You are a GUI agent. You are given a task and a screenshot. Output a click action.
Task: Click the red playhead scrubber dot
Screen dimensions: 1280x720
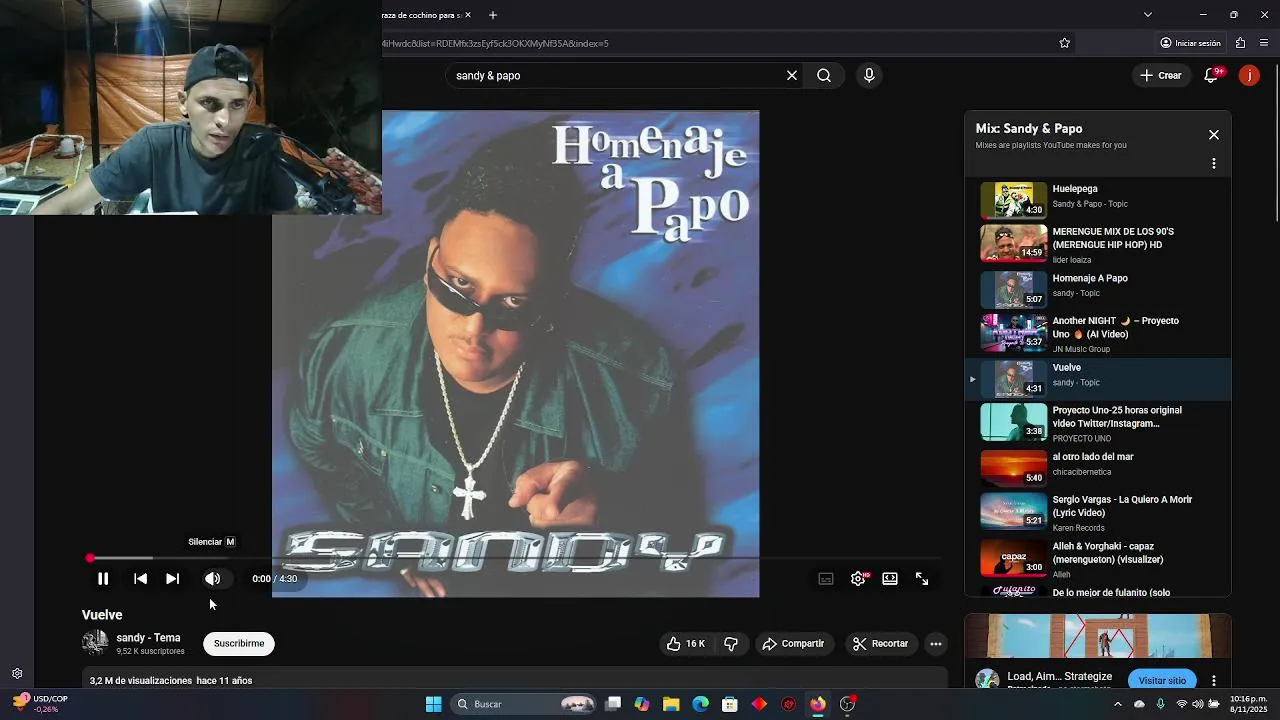pyautogui.click(x=90, y=558)
